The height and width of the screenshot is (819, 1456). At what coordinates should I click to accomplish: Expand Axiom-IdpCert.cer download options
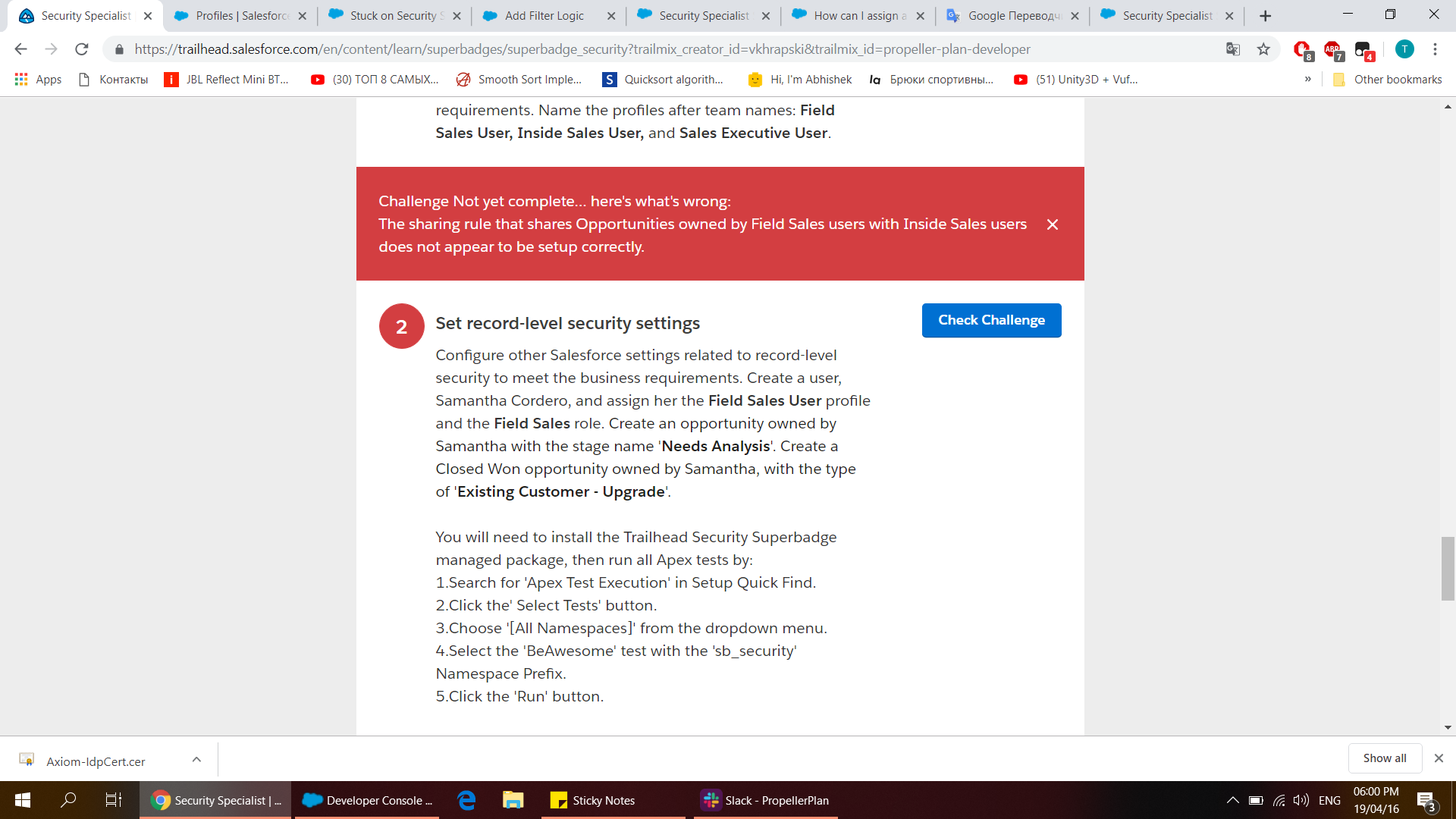click(x=196, y=759)
